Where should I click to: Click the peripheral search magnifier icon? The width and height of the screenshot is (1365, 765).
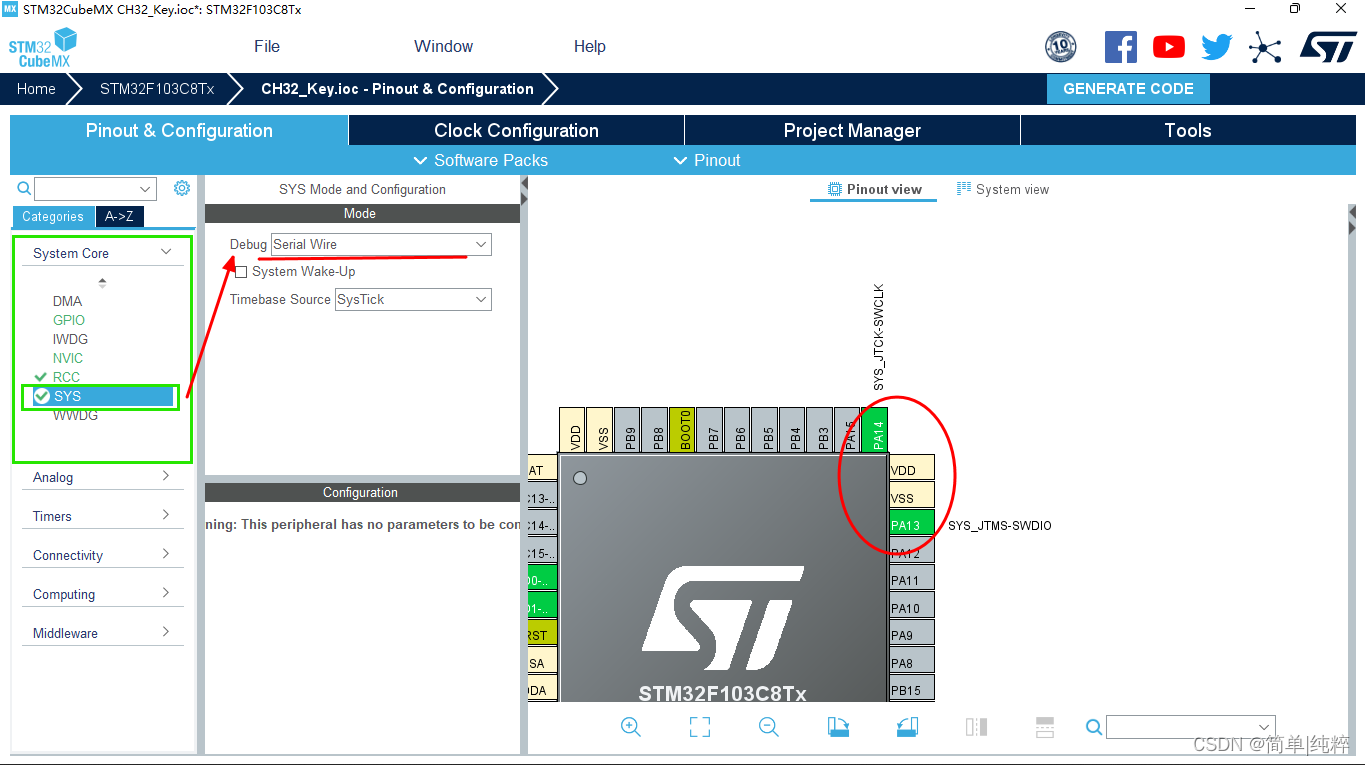click(x=24, y=188)
